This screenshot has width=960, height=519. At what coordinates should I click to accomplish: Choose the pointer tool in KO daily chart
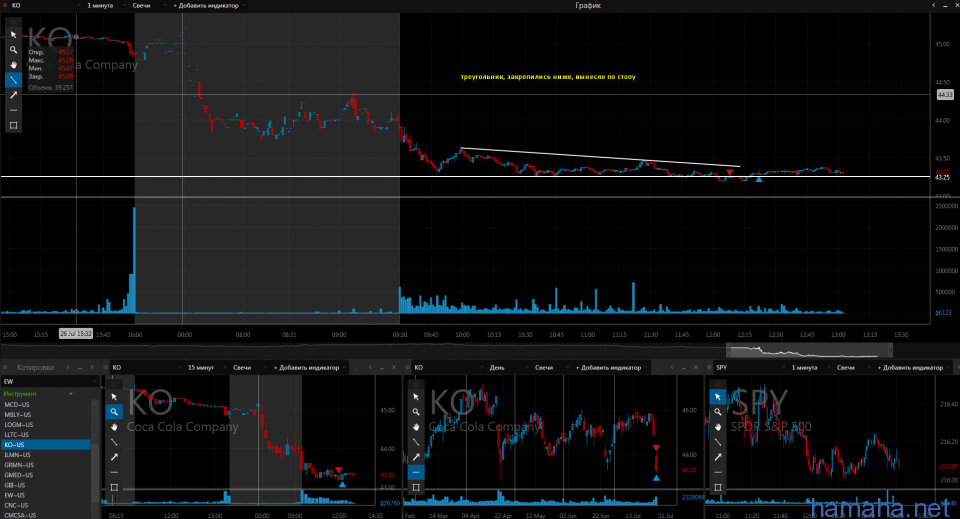point(416,397)
